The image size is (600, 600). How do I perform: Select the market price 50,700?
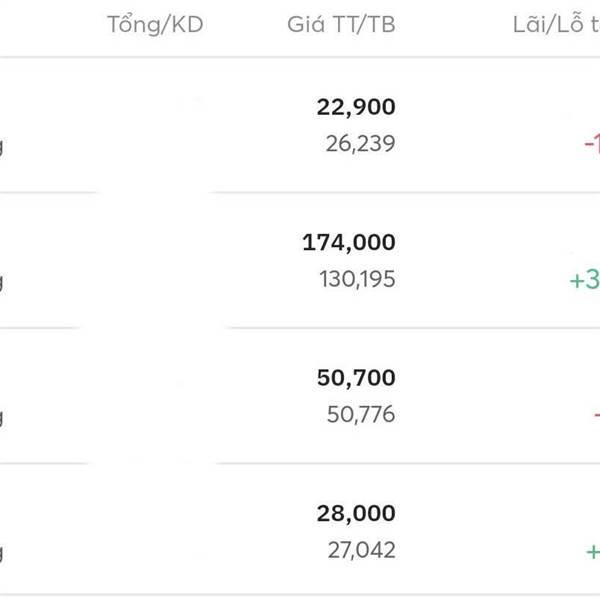(355, 378)
